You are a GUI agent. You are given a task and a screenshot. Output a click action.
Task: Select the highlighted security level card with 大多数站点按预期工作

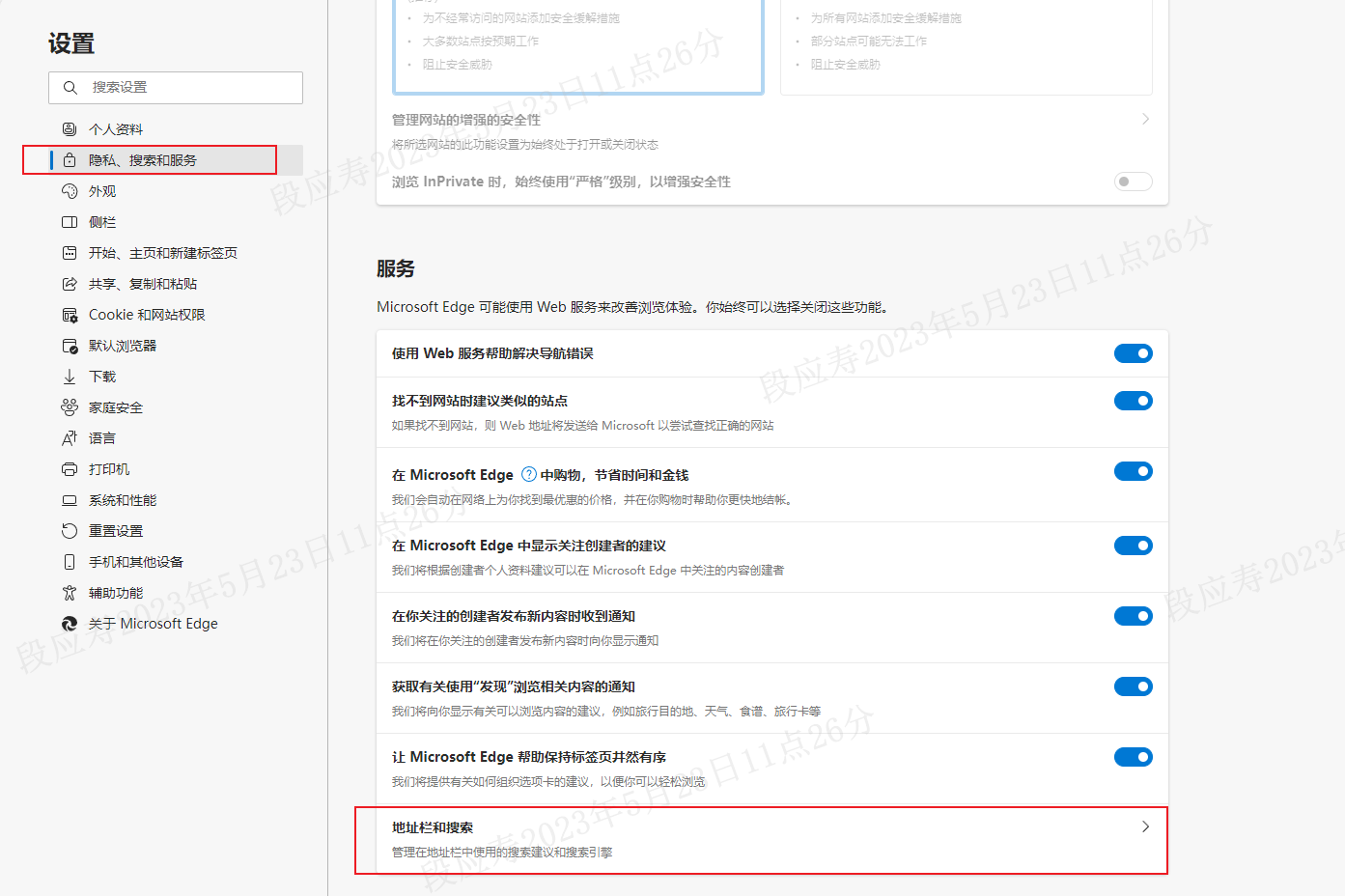pyautogui.click(x=578, y=46)
